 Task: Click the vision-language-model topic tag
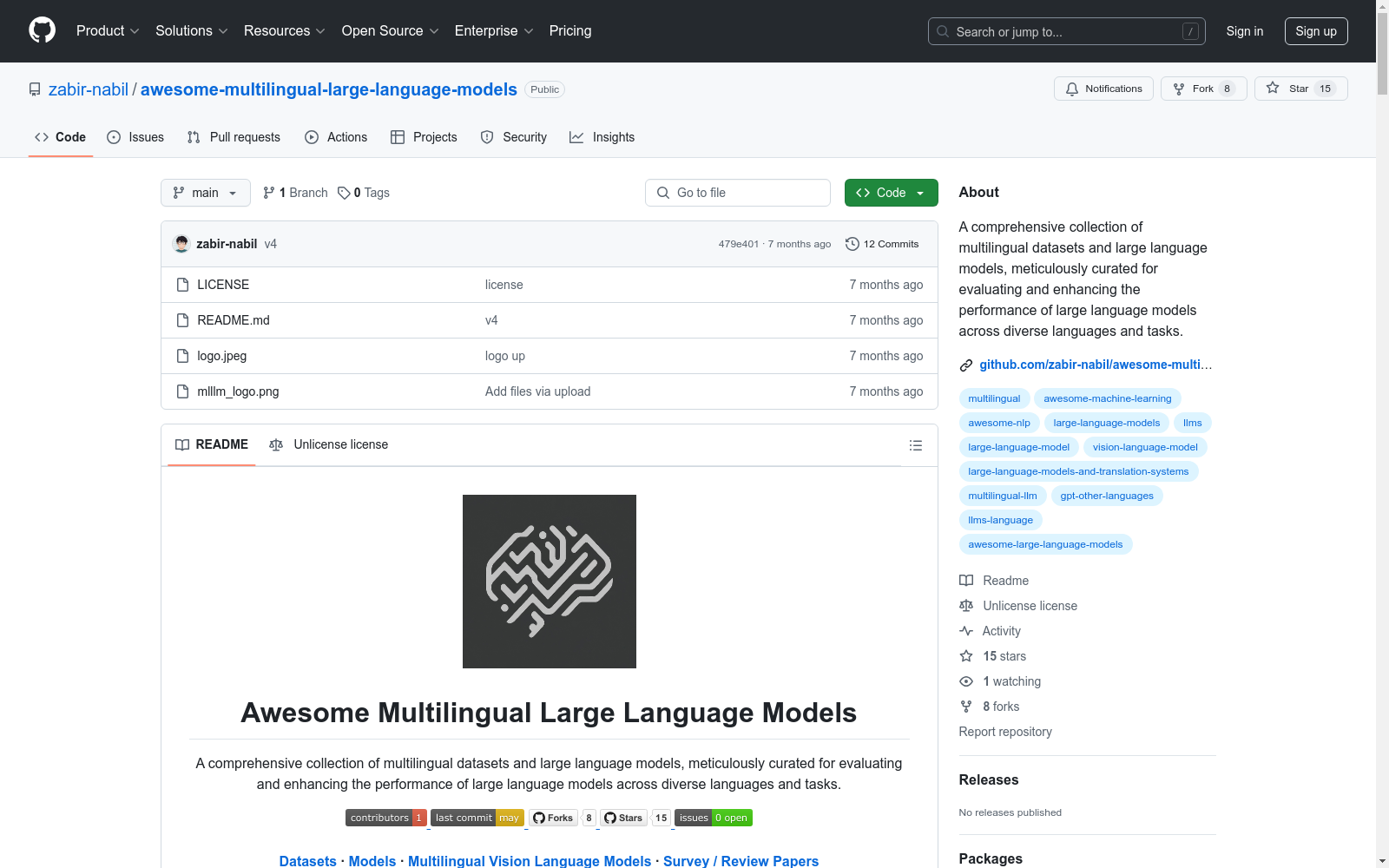(x=1145, y=447)
